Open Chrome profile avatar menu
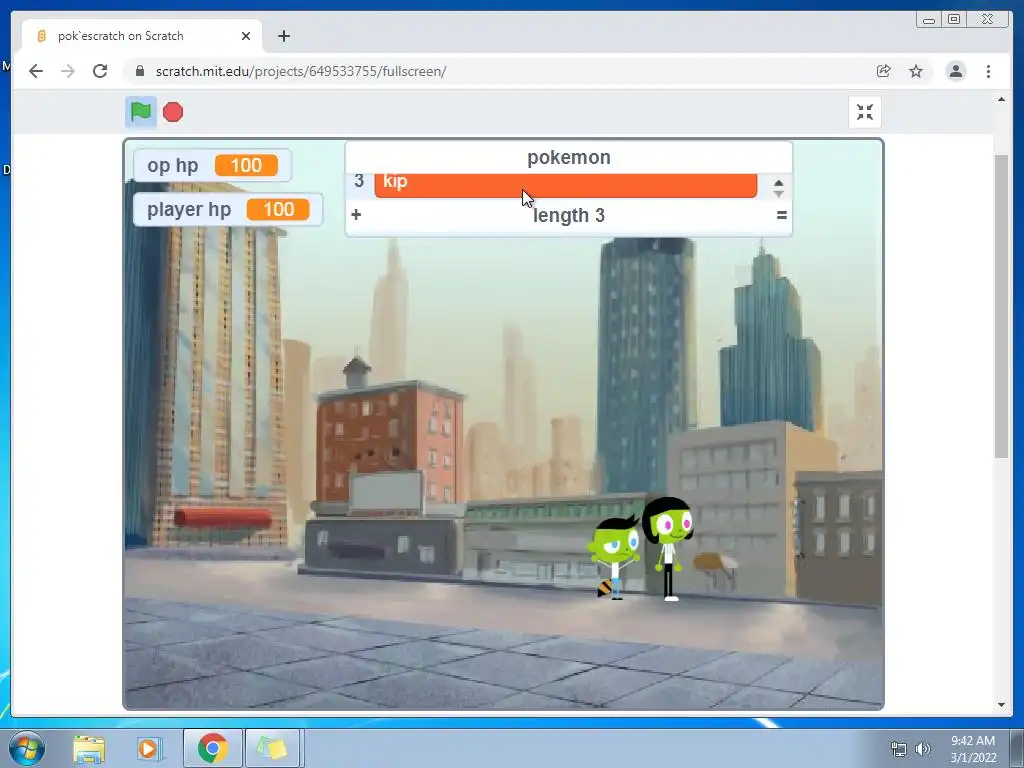 pos(955,71)
